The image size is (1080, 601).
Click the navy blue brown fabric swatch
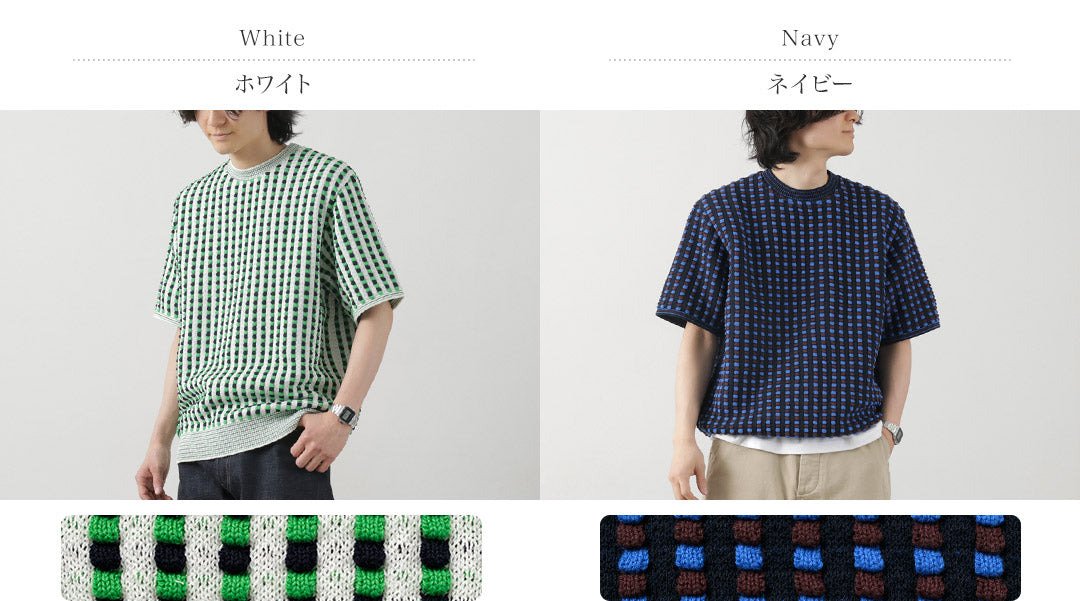810,558
